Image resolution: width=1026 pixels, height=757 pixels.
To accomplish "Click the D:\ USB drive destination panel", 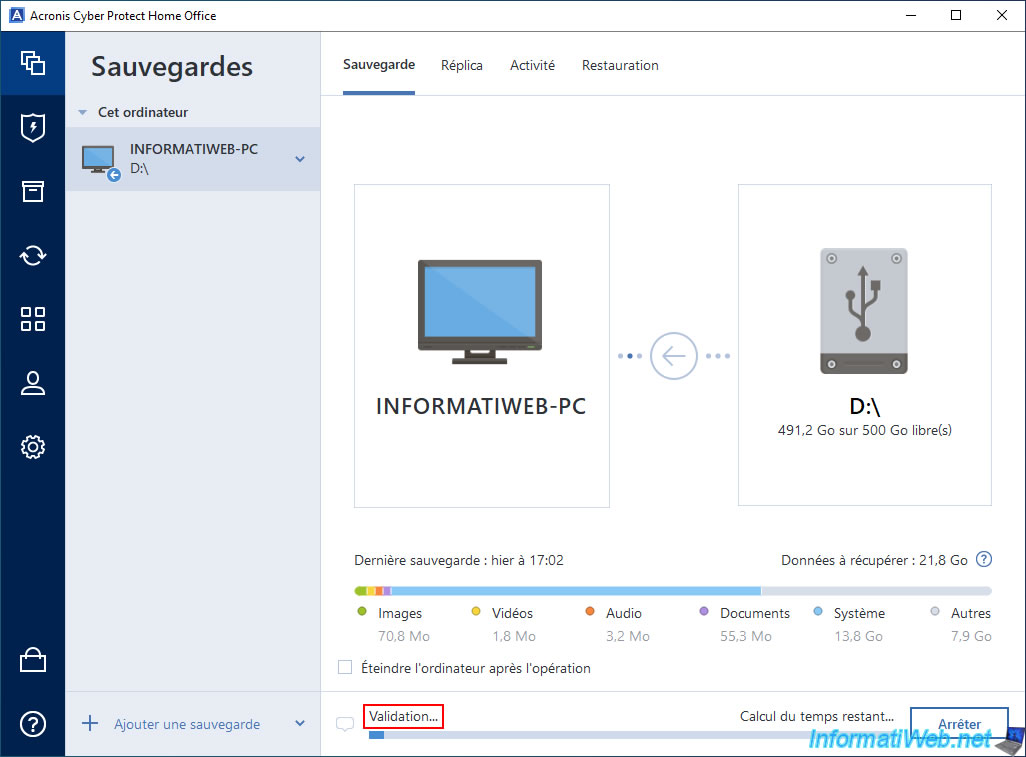I will tap(864, 345).
